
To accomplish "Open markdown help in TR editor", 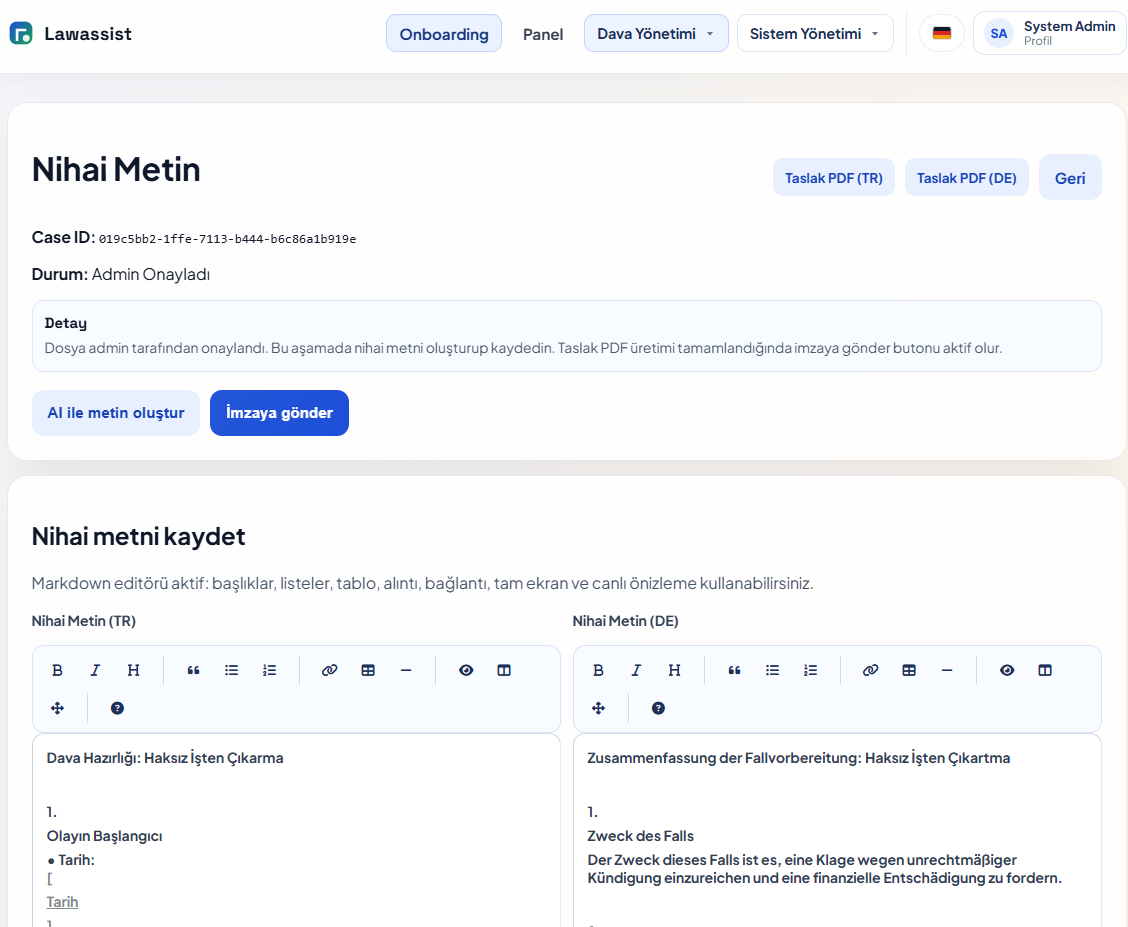I will coord(118,708).
